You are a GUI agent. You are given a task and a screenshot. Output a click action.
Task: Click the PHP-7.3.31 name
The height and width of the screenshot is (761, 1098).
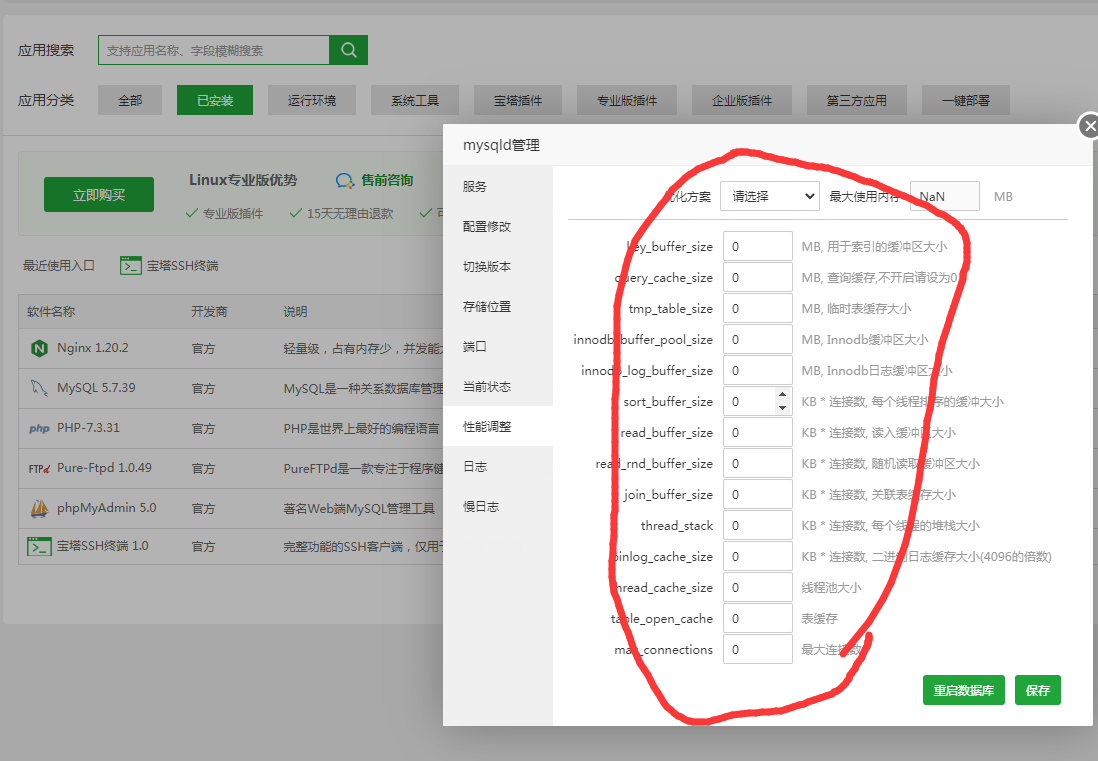[88, 428]
